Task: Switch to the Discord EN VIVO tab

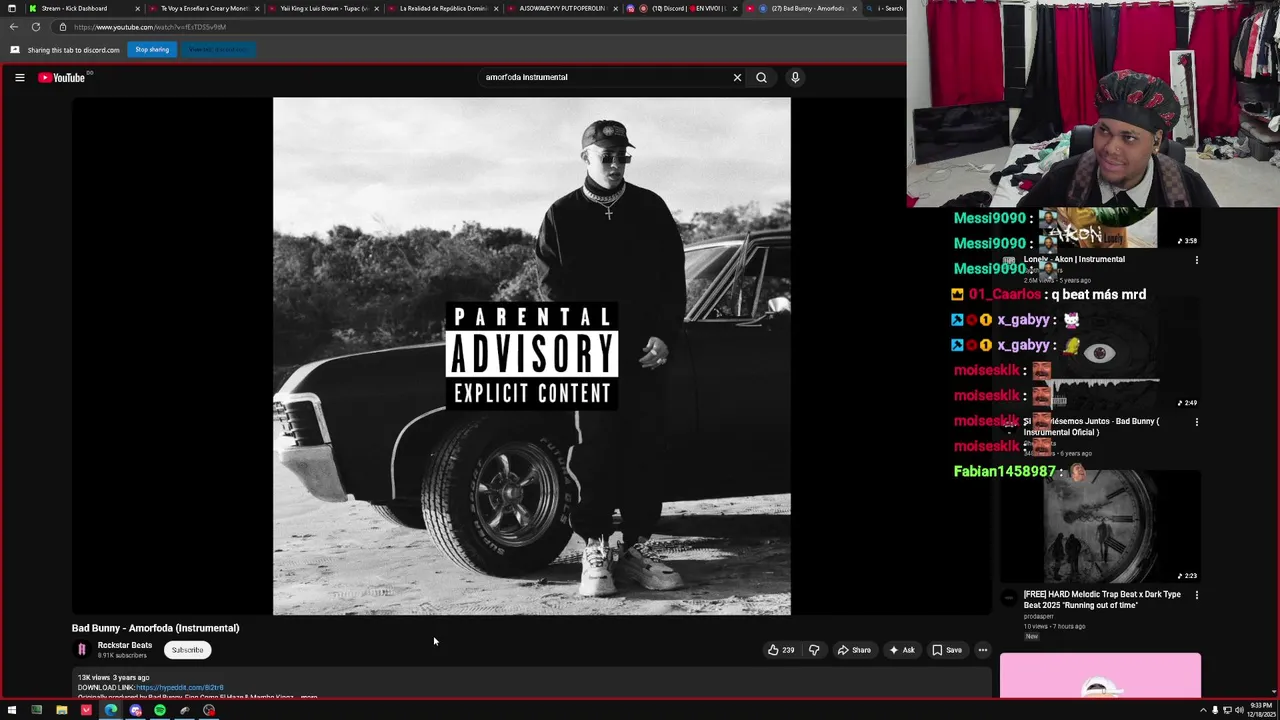Action: point(682,8)
